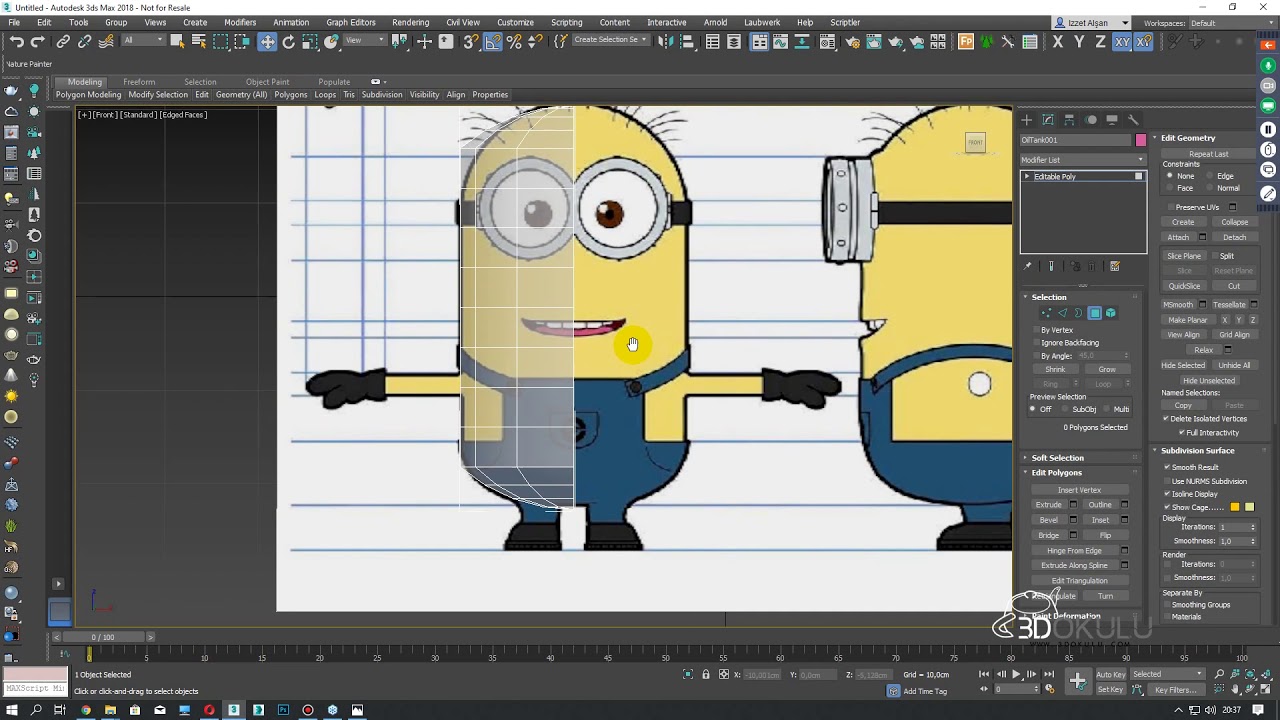Toggle Use NURMS Subdivision checkbox
This screenshot has height=720, width=1280.
(1166, 481)
